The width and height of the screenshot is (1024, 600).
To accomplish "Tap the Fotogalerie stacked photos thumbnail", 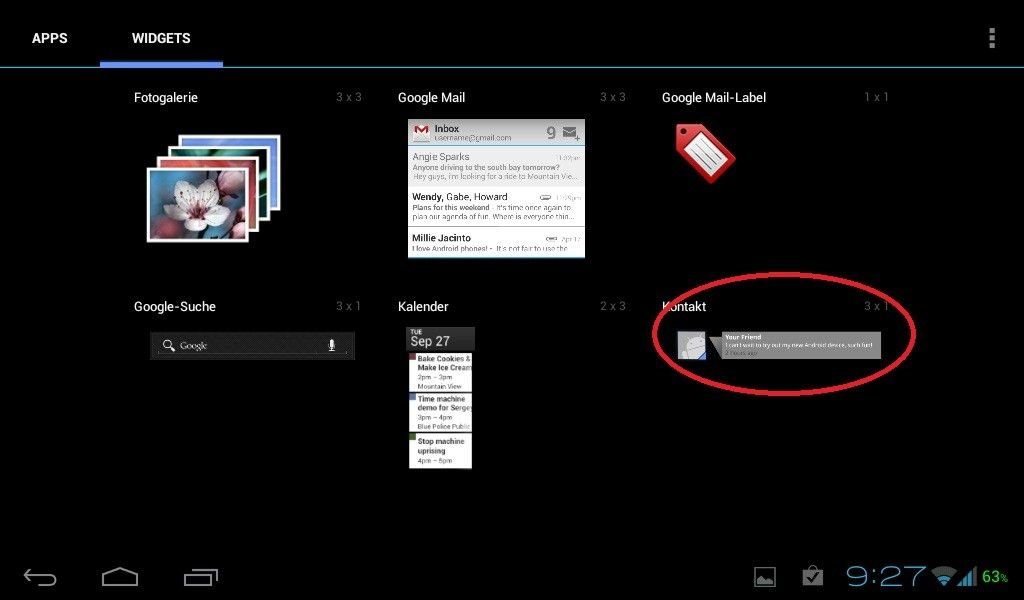I will tap(214, 188).
